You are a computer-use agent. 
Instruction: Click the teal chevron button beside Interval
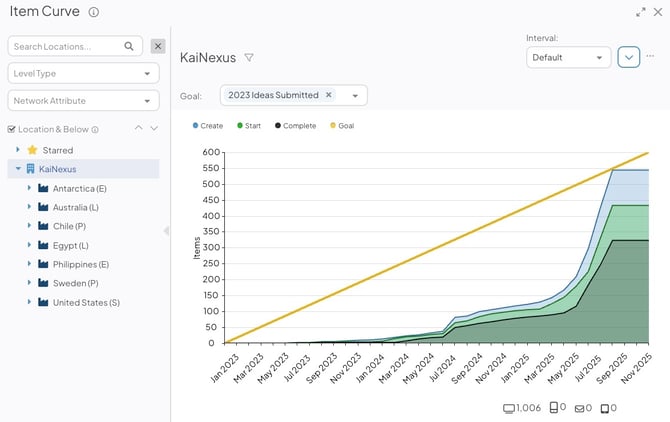[629, 57]
